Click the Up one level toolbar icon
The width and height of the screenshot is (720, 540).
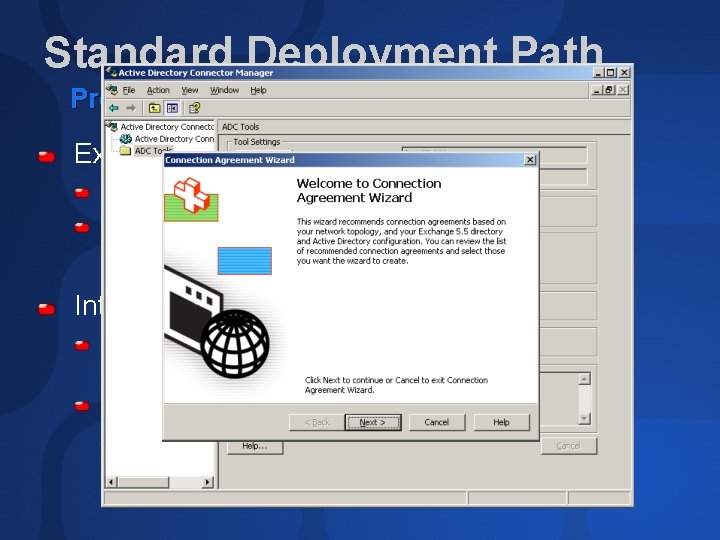154,108
